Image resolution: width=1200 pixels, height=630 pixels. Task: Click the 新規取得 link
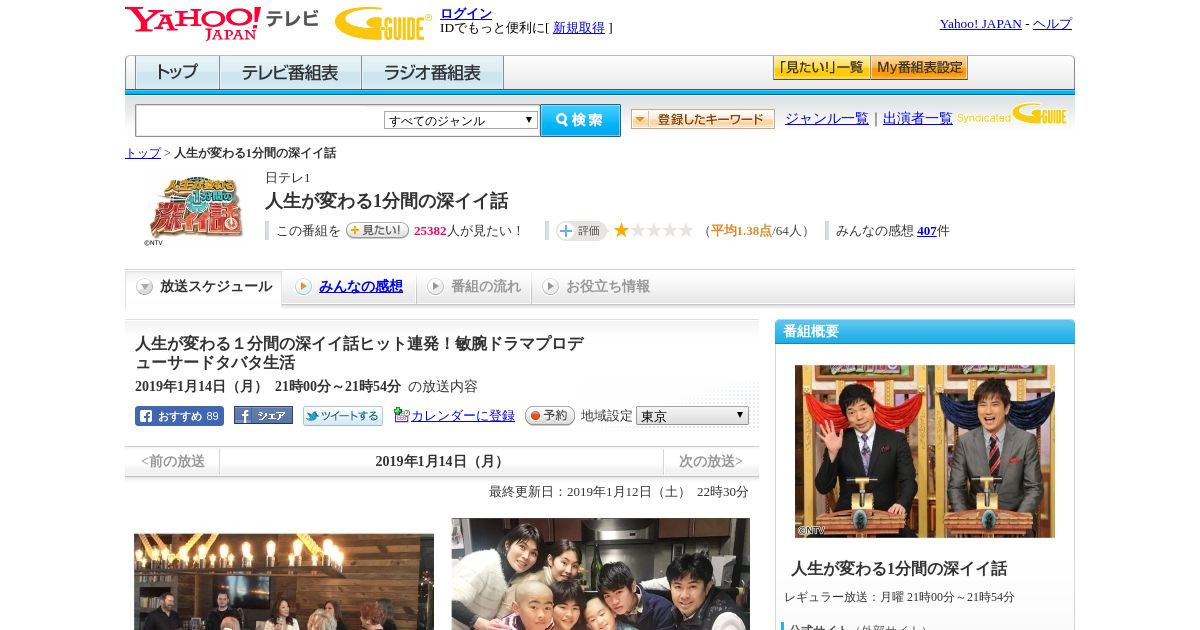pos(579,28)
